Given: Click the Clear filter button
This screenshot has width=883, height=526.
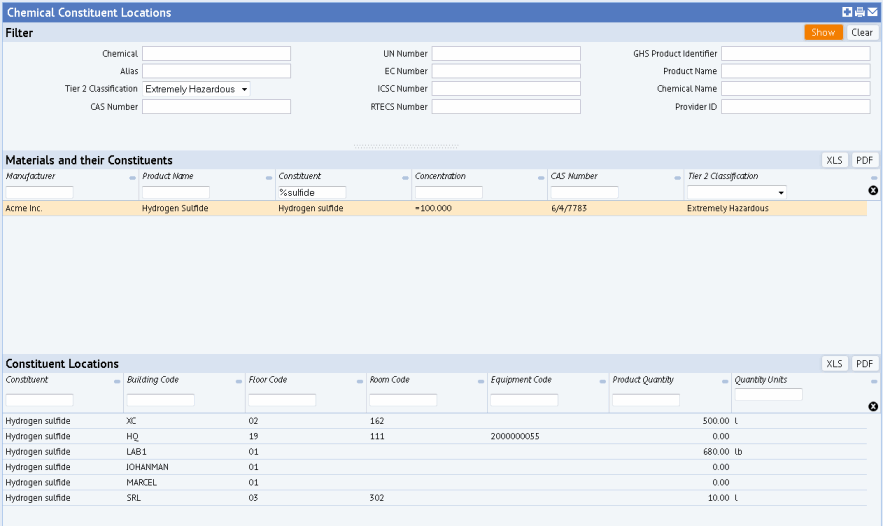Looking at the screenshot, I should [x=862, y=32].
